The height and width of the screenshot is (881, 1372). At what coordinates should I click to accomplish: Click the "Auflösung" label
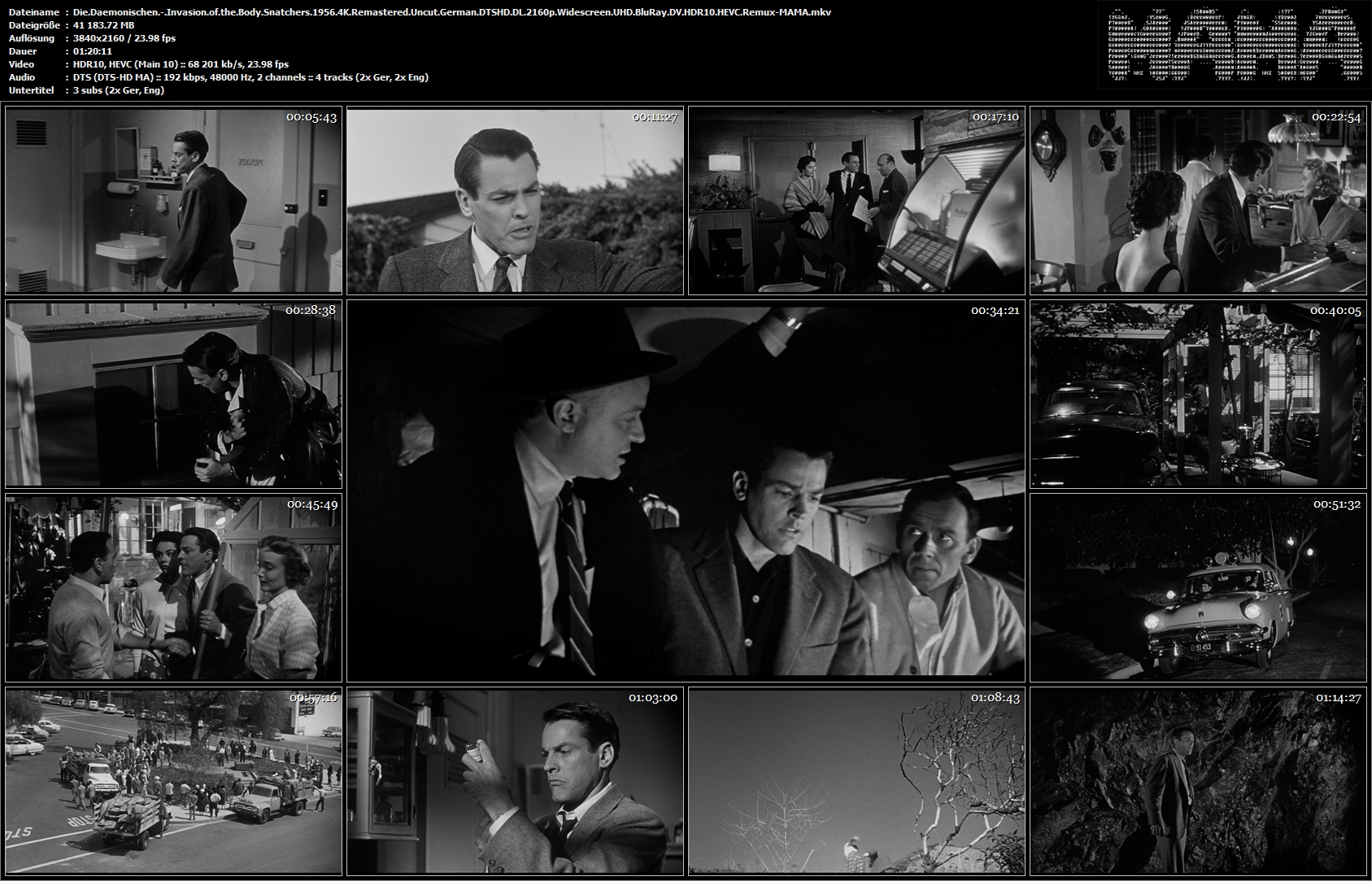[x=32, y=38]
